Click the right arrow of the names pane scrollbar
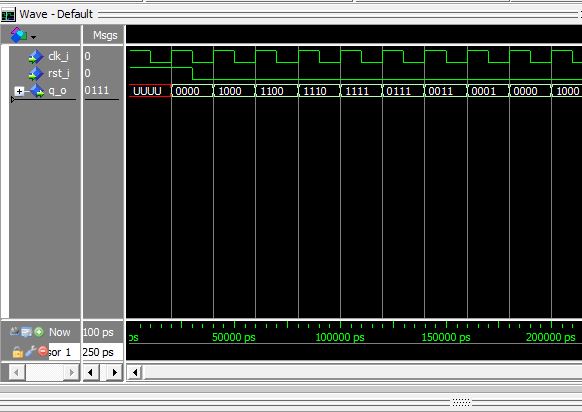This screenshot has height=412, width=582. [71, 372]
